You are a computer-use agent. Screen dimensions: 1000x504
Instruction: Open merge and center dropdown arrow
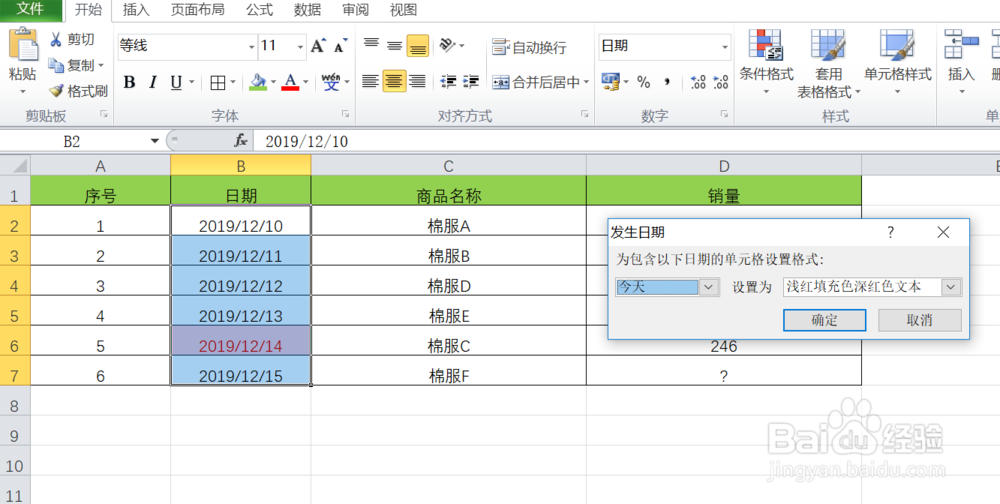coord(586,82)
